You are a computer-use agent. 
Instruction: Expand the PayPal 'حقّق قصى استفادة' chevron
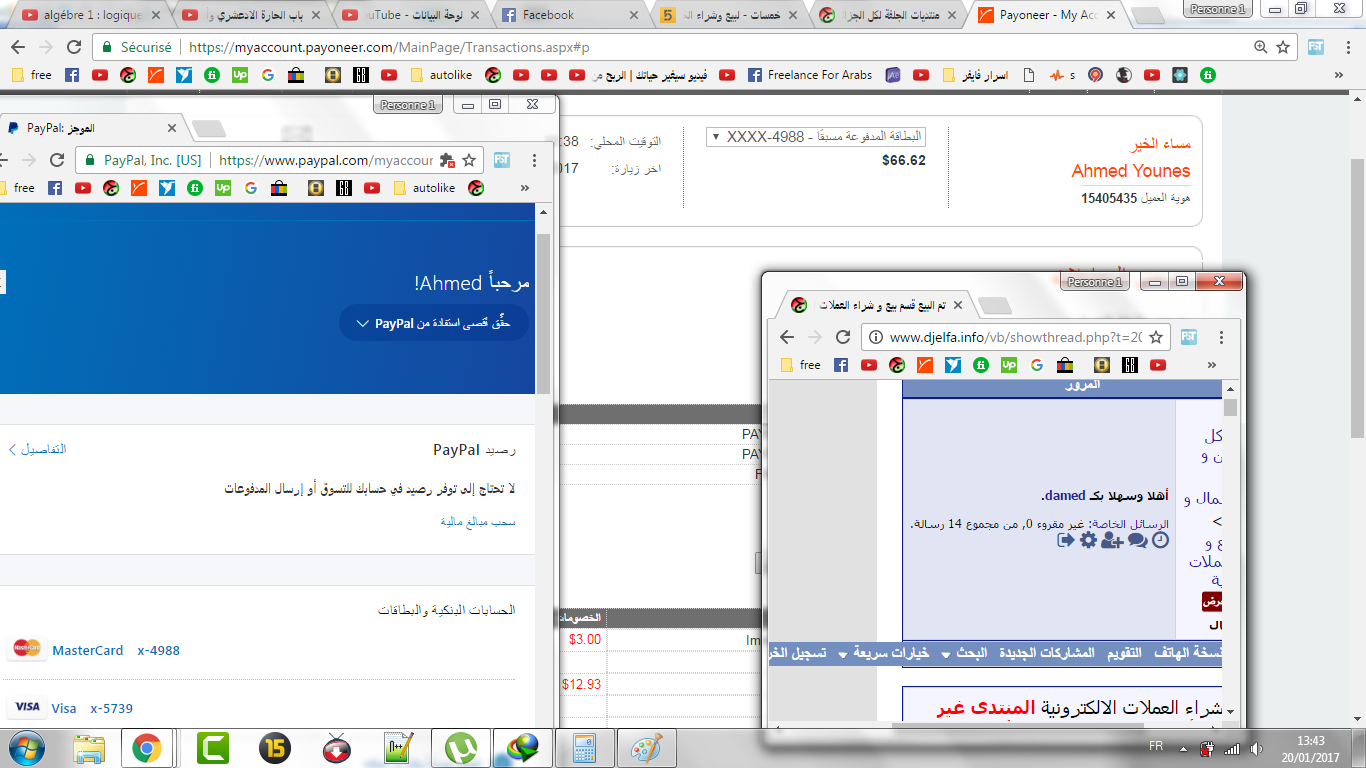[362, 324]
